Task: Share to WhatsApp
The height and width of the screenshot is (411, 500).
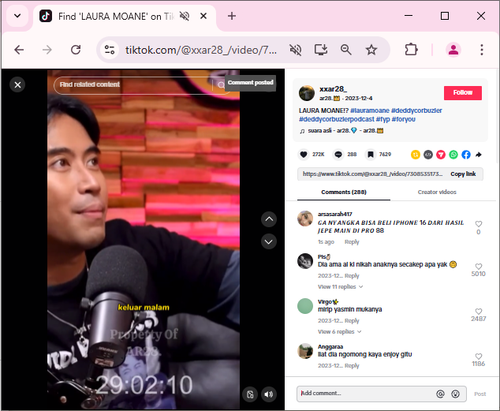Action: pos(453,154)
